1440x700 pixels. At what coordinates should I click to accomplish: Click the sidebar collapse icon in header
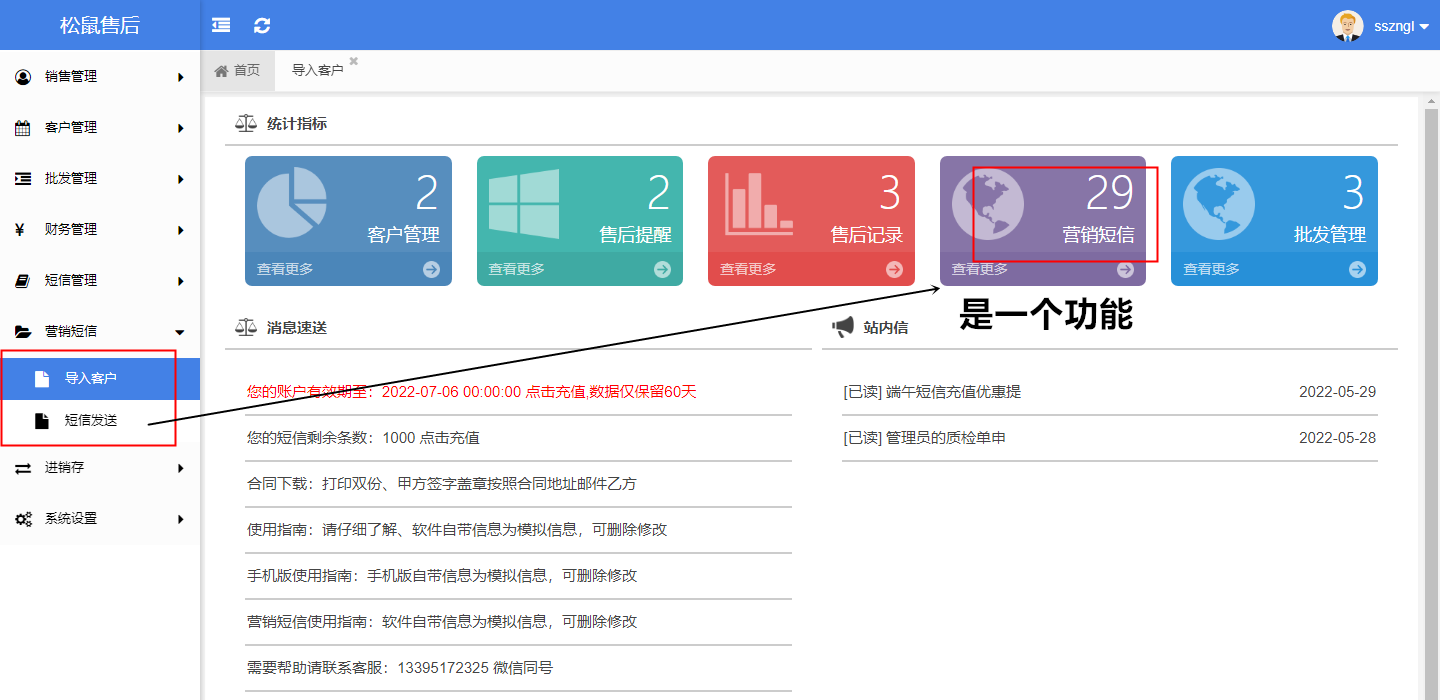(x=221, y=25)
